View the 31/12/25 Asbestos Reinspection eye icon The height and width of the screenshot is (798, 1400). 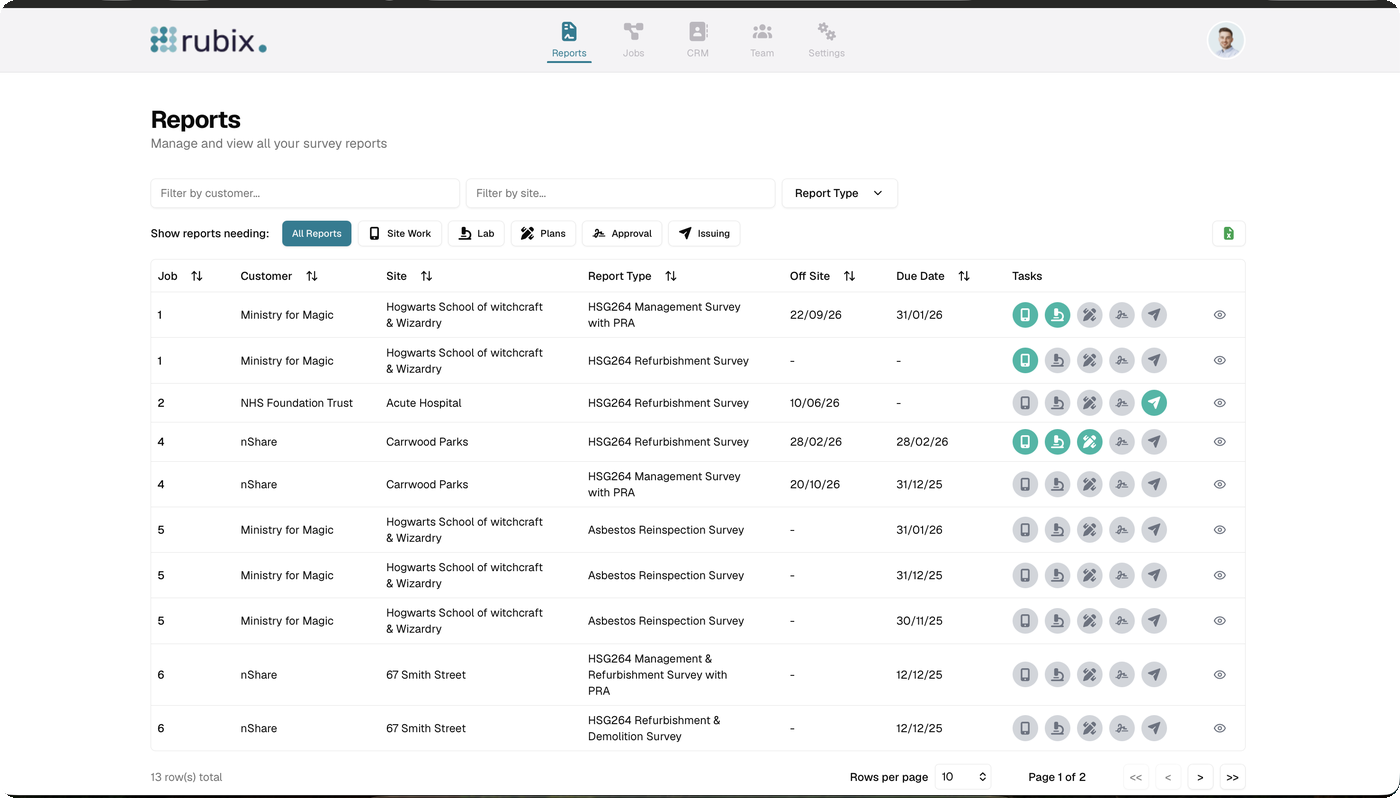tap(1220, 575)
